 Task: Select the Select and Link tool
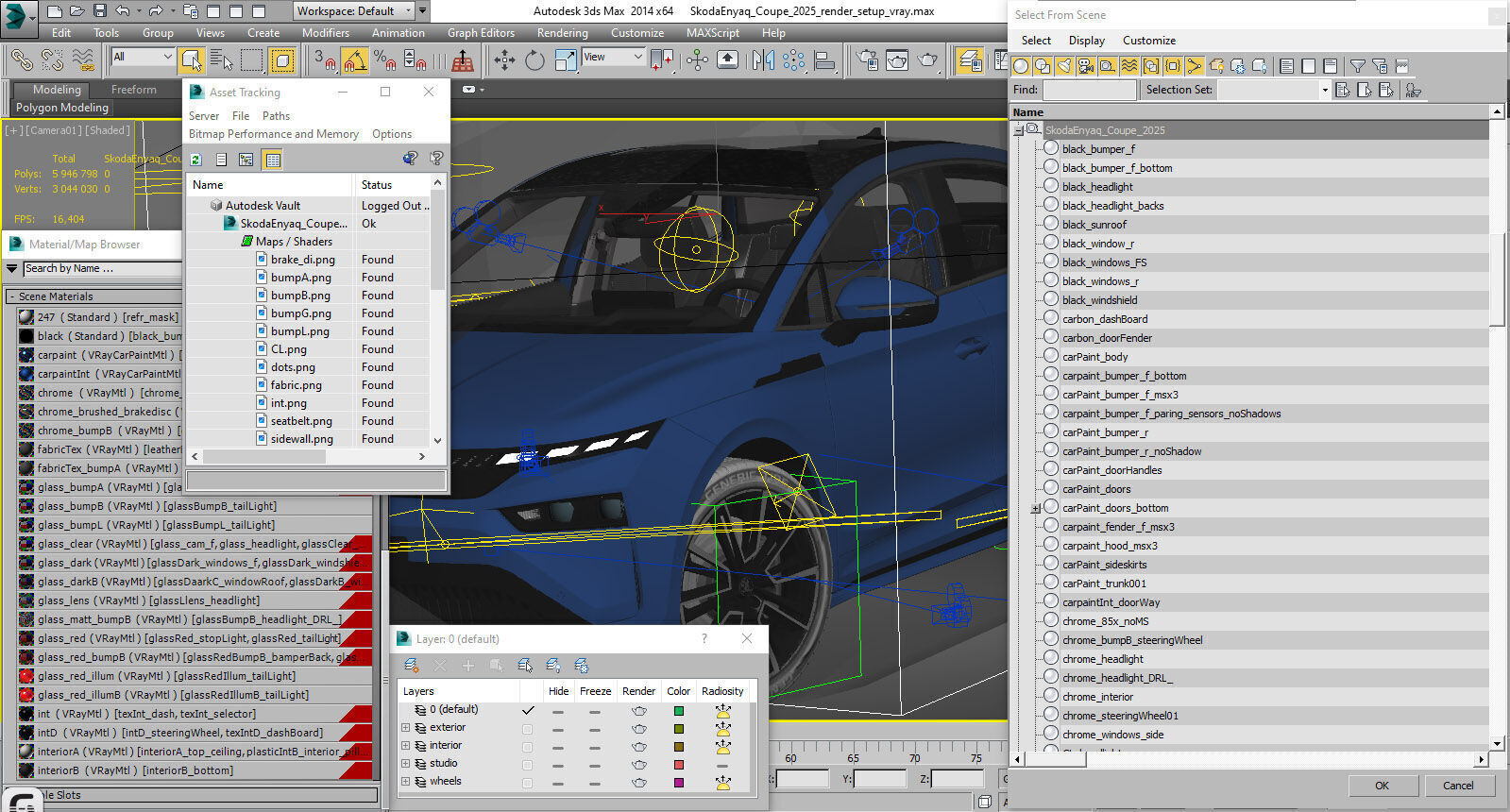tap(21, 60)
